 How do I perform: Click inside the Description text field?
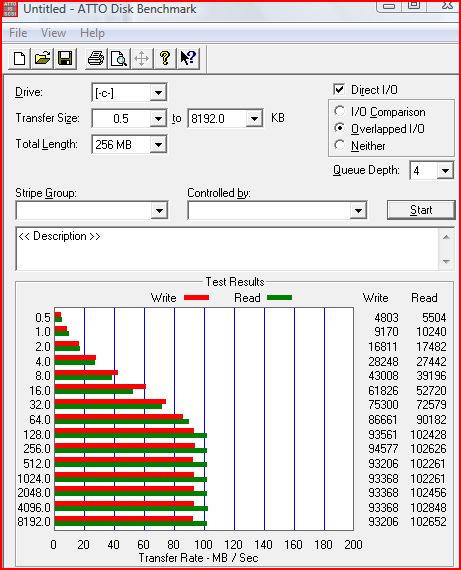(228, 249)
